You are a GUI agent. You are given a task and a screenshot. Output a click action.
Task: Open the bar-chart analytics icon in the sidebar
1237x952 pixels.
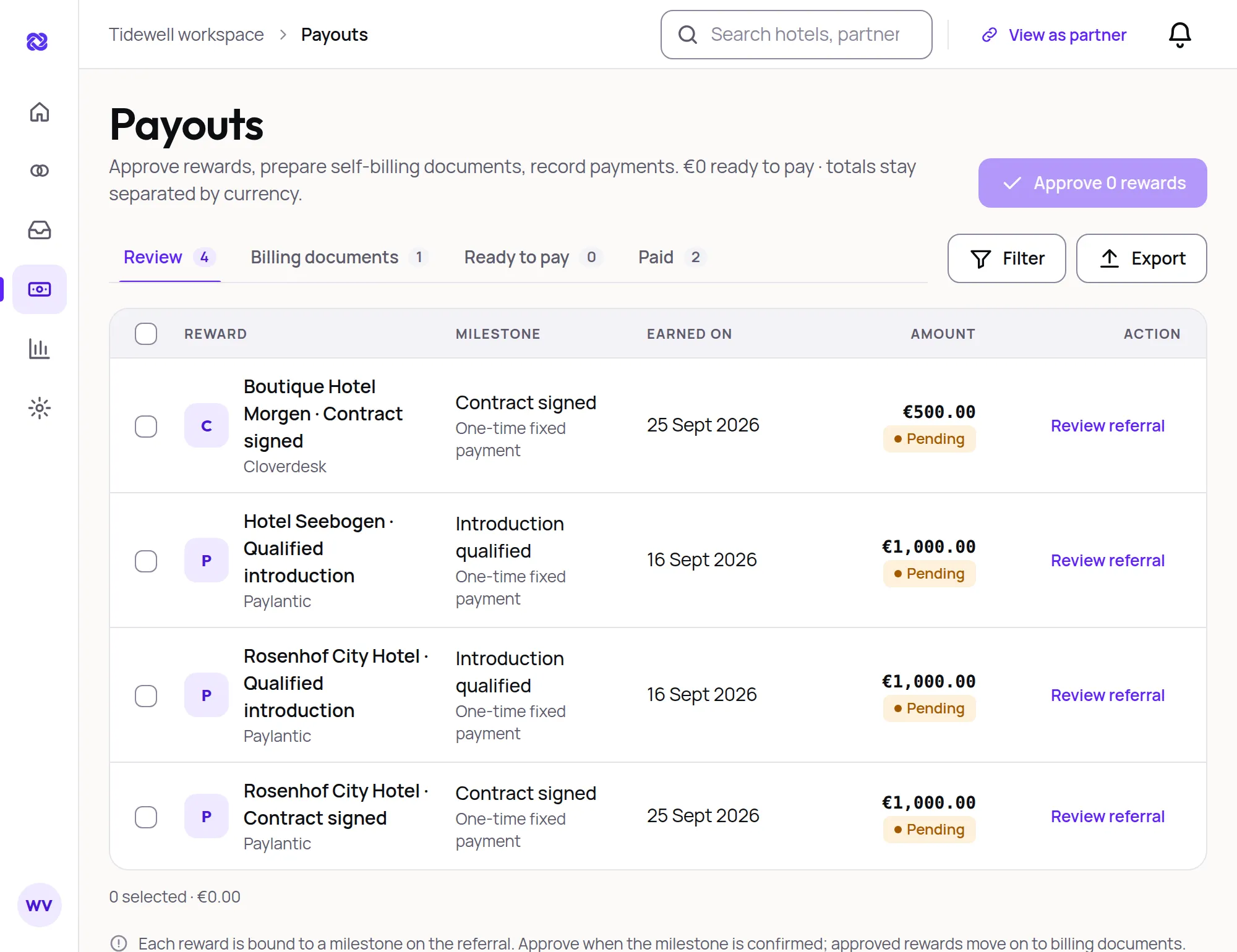(x=40, y=349)
